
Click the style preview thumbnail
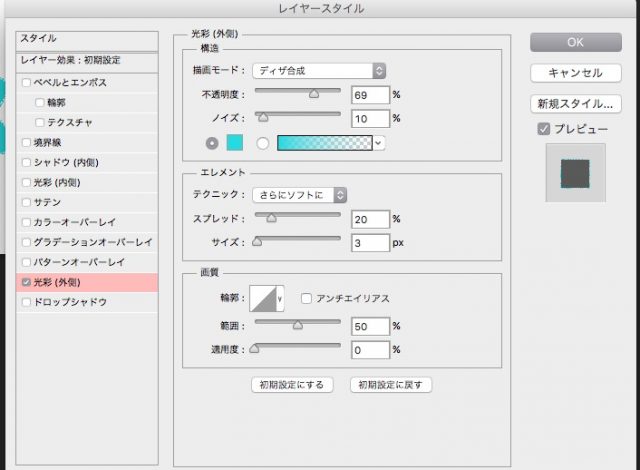click(x=575, y=174)
